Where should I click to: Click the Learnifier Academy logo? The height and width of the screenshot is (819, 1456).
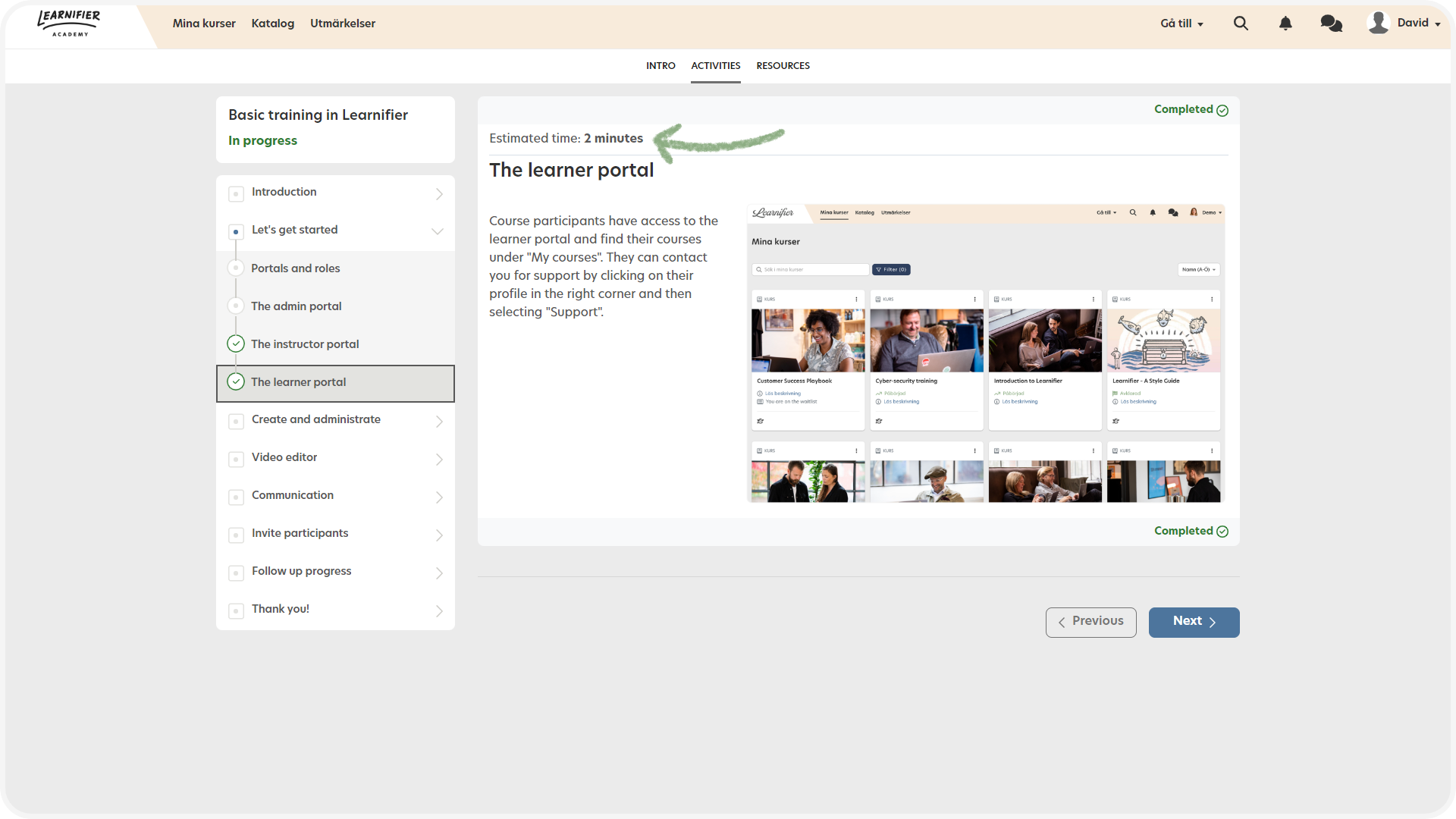tap(69, 24)
